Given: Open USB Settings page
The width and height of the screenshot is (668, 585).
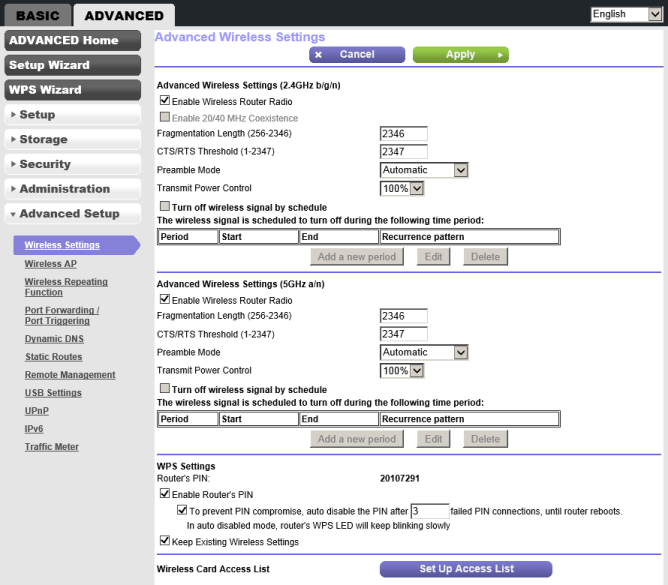Looking at the screenshot, I should pyautogui.click(x=53, y=392).
